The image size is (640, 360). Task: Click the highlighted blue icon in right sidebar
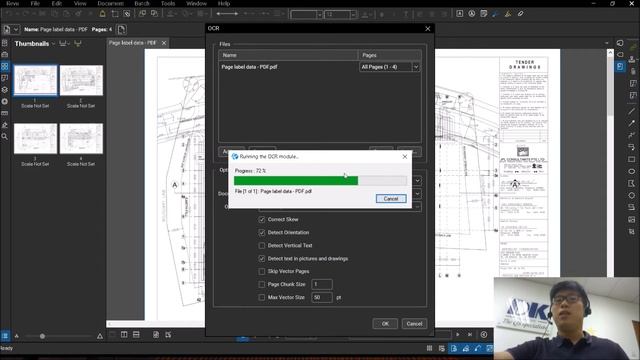(620, 66)
